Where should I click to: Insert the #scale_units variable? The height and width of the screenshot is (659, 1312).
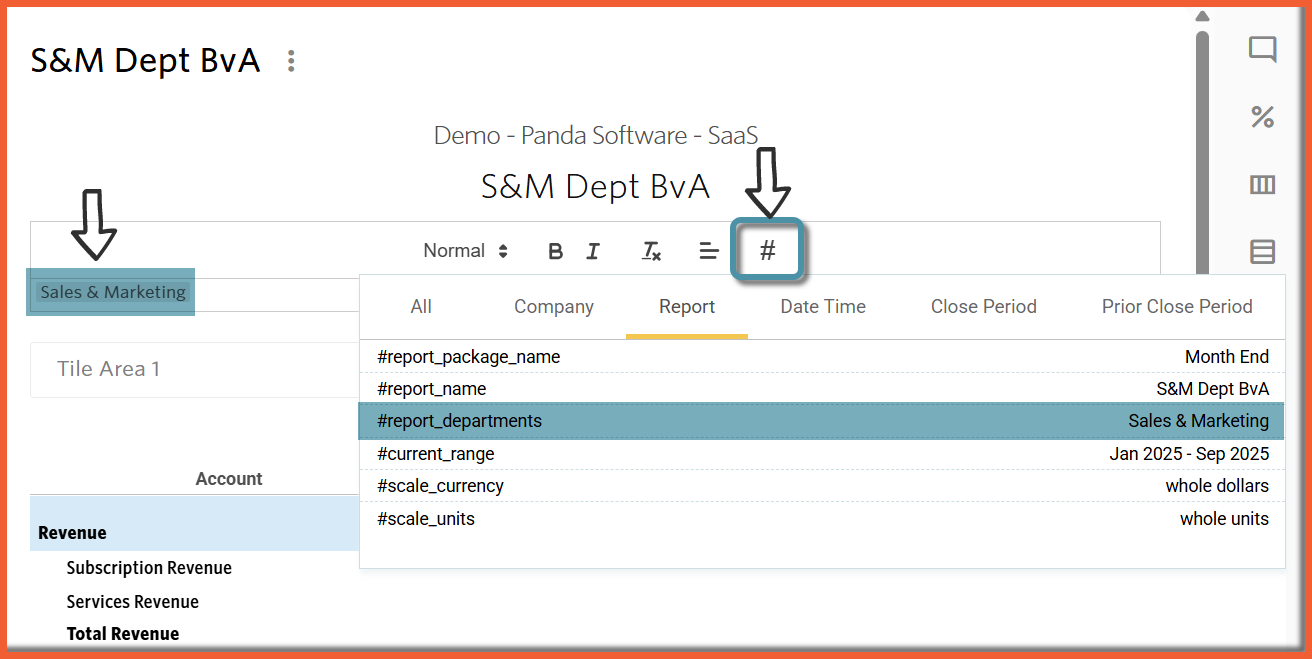click(x=822, y=519)
